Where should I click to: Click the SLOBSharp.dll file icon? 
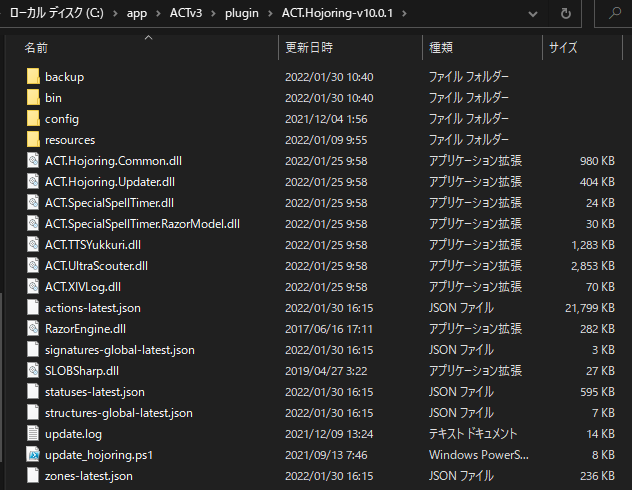(x=33, y=370)
